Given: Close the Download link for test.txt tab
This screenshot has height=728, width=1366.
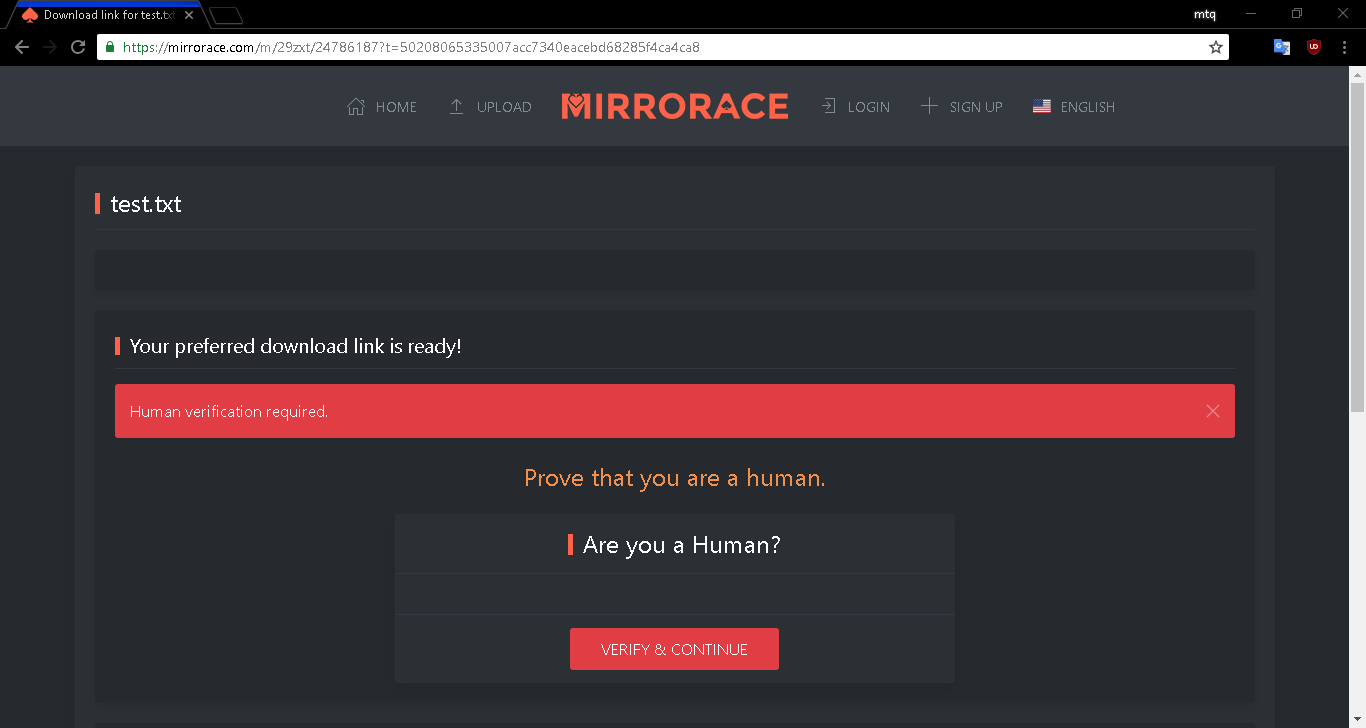Looking at the screenshot, I should pos(188,15).
